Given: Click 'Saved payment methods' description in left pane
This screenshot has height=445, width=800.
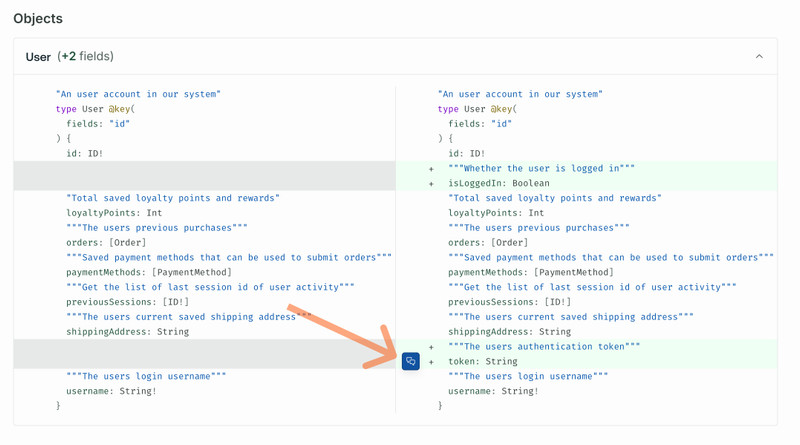Looking at the screenshot, I should (229, 257).
